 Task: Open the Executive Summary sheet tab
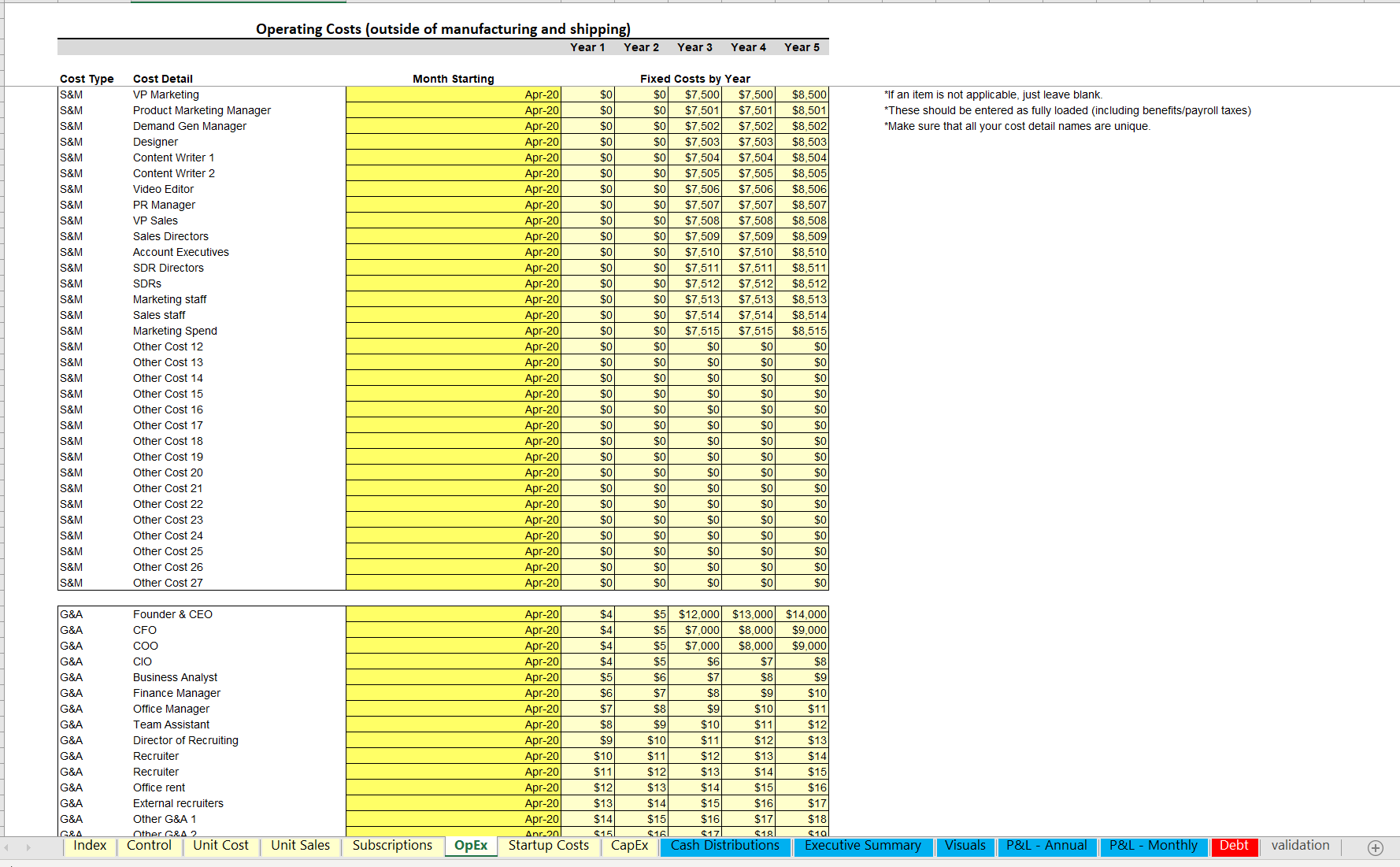click(863, 846)
